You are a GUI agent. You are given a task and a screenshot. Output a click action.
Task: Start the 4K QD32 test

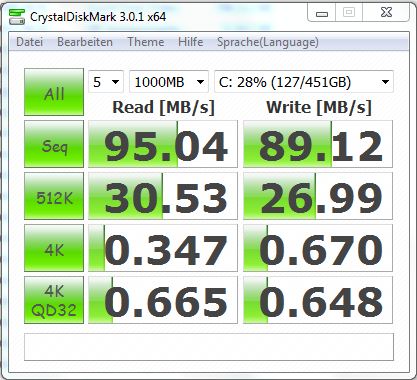click(54, 300)
